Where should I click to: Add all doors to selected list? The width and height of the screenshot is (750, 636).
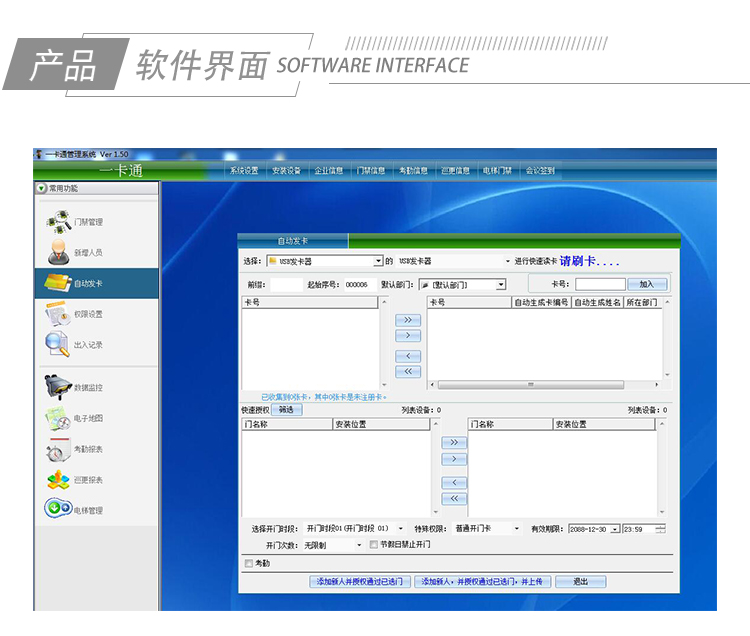click(454, 443)
